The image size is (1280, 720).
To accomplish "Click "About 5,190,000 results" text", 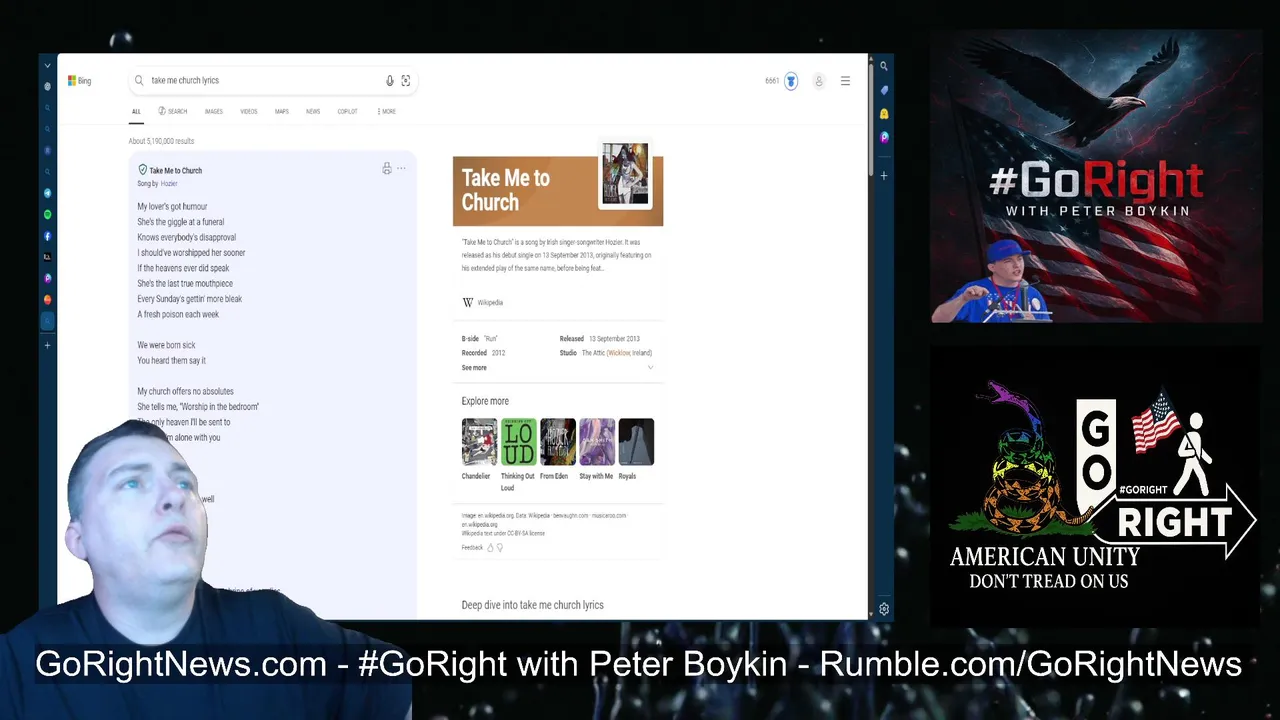I will tap(161, 141).
